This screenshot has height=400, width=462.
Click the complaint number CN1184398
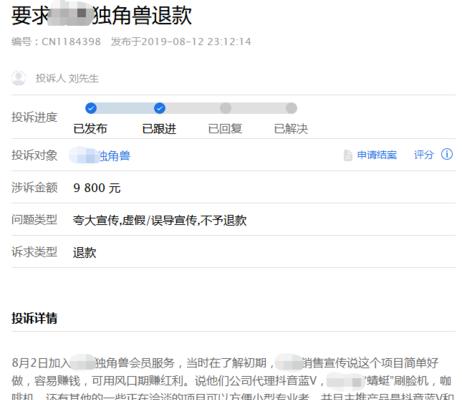coord(71,42)
